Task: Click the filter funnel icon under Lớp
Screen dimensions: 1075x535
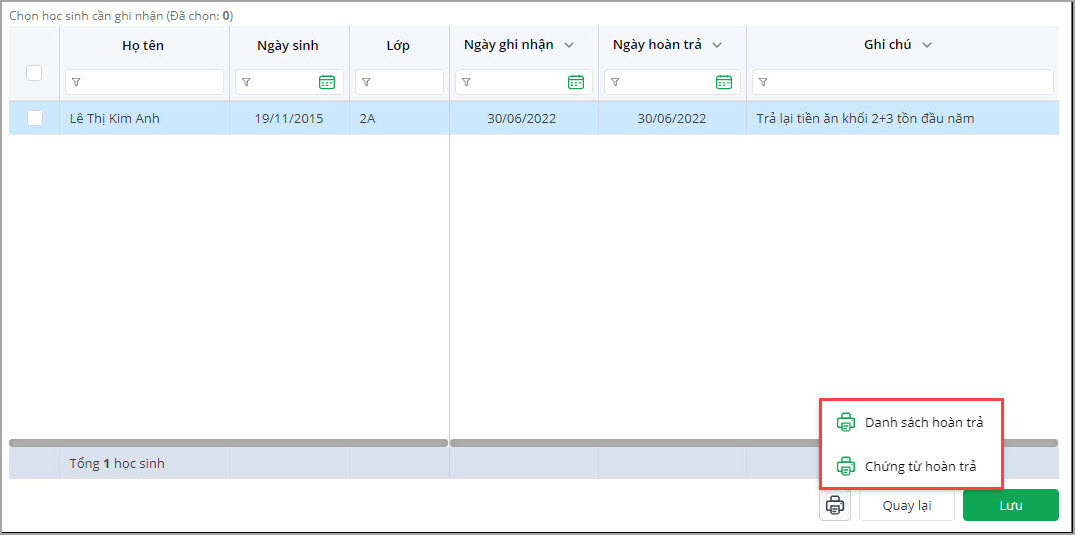Action: (366, 82)
